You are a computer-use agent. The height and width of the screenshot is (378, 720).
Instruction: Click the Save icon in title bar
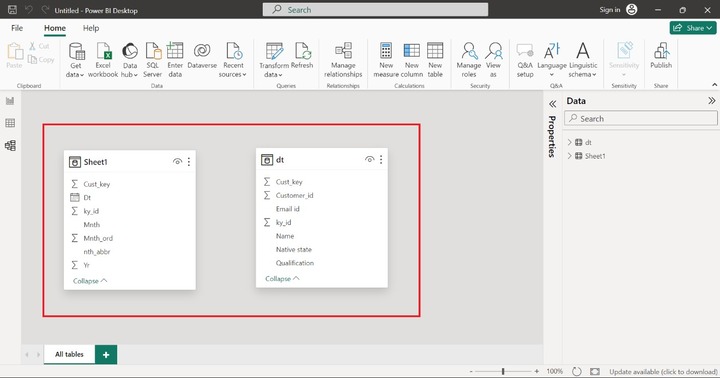click(x=12, y=10)
